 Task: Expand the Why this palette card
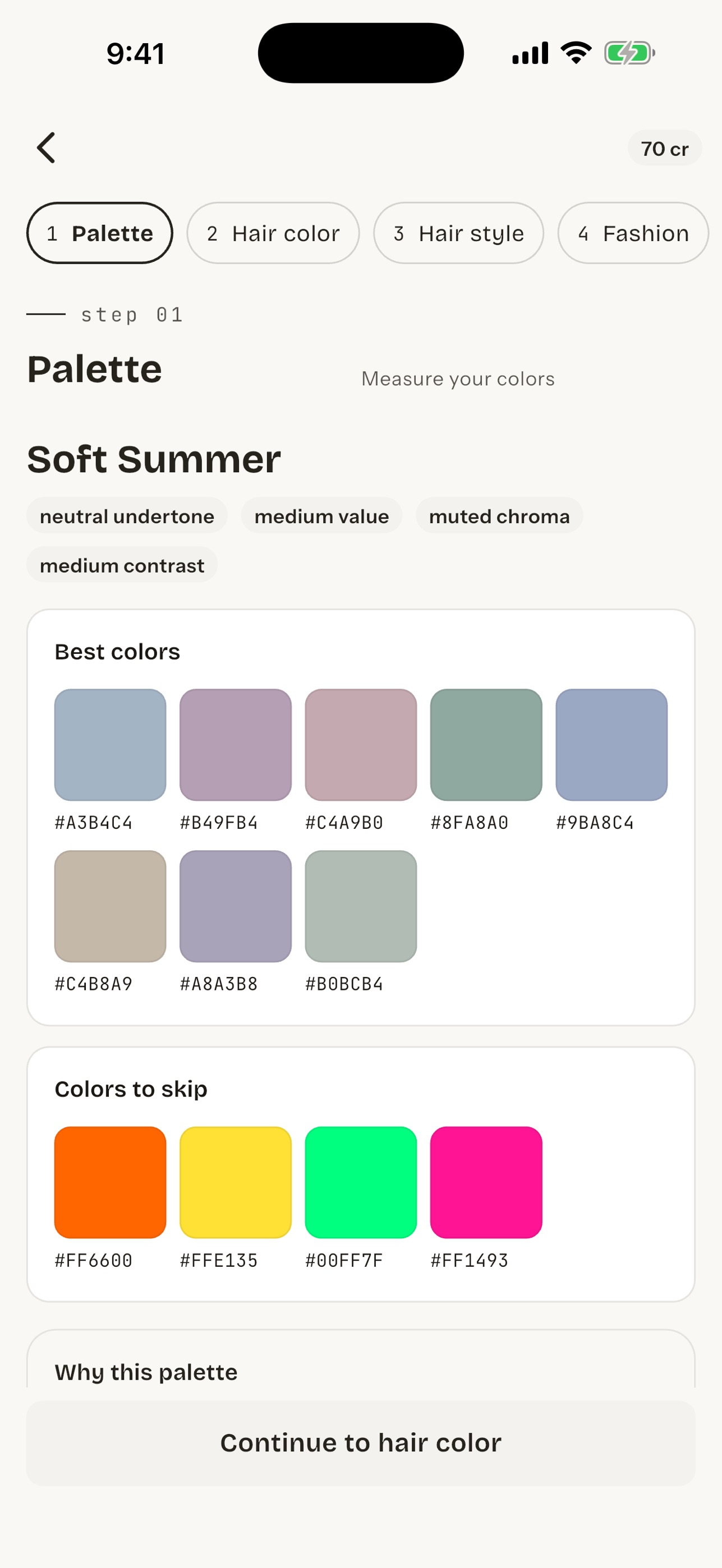point(361,1359)
